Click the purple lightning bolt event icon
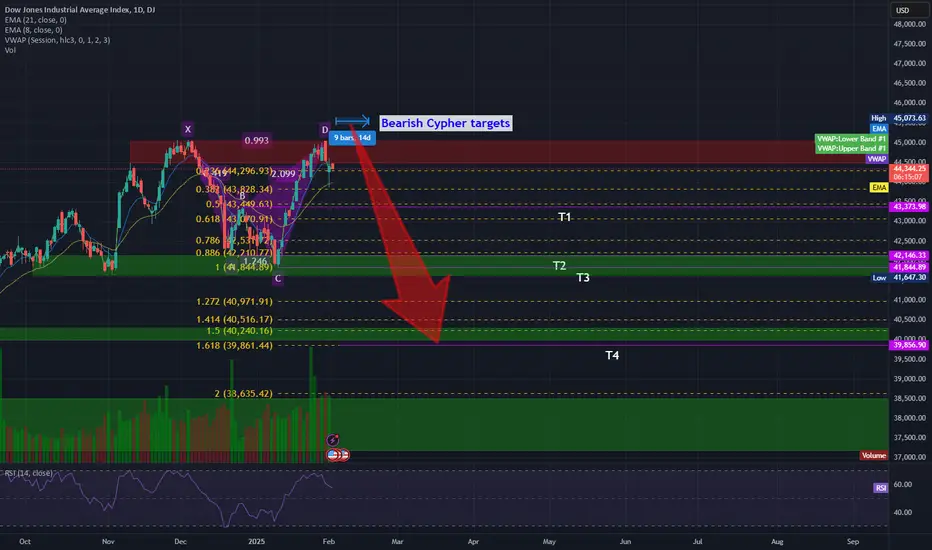This screenshot has height=550, width=932. [332, 440]
